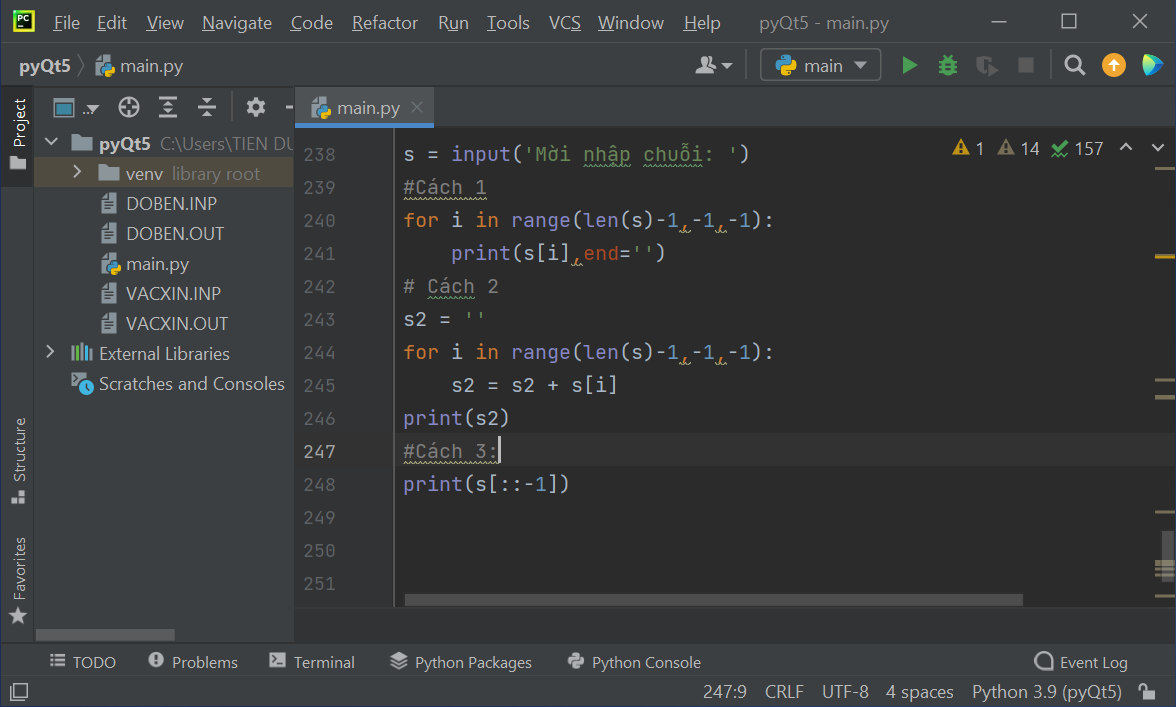Collapse the pyQt5 project root folder
The height and width of the screenshot is (707, 1176).
(52, 142)
